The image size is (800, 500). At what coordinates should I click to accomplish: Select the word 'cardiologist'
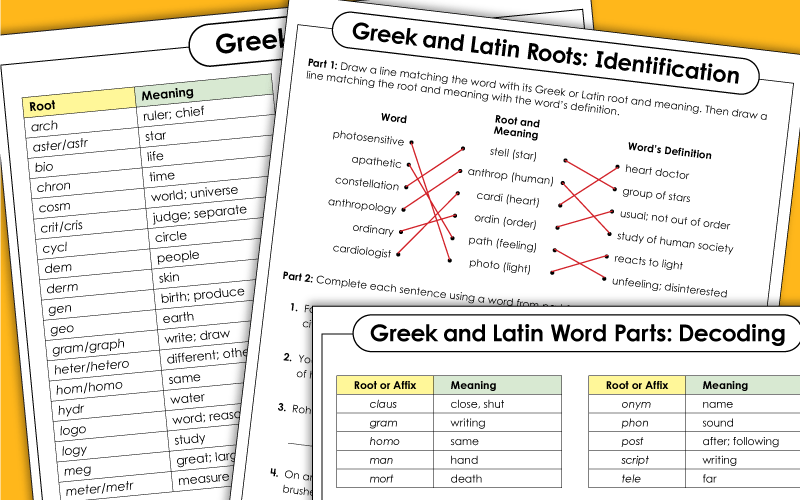pos(362,250)
